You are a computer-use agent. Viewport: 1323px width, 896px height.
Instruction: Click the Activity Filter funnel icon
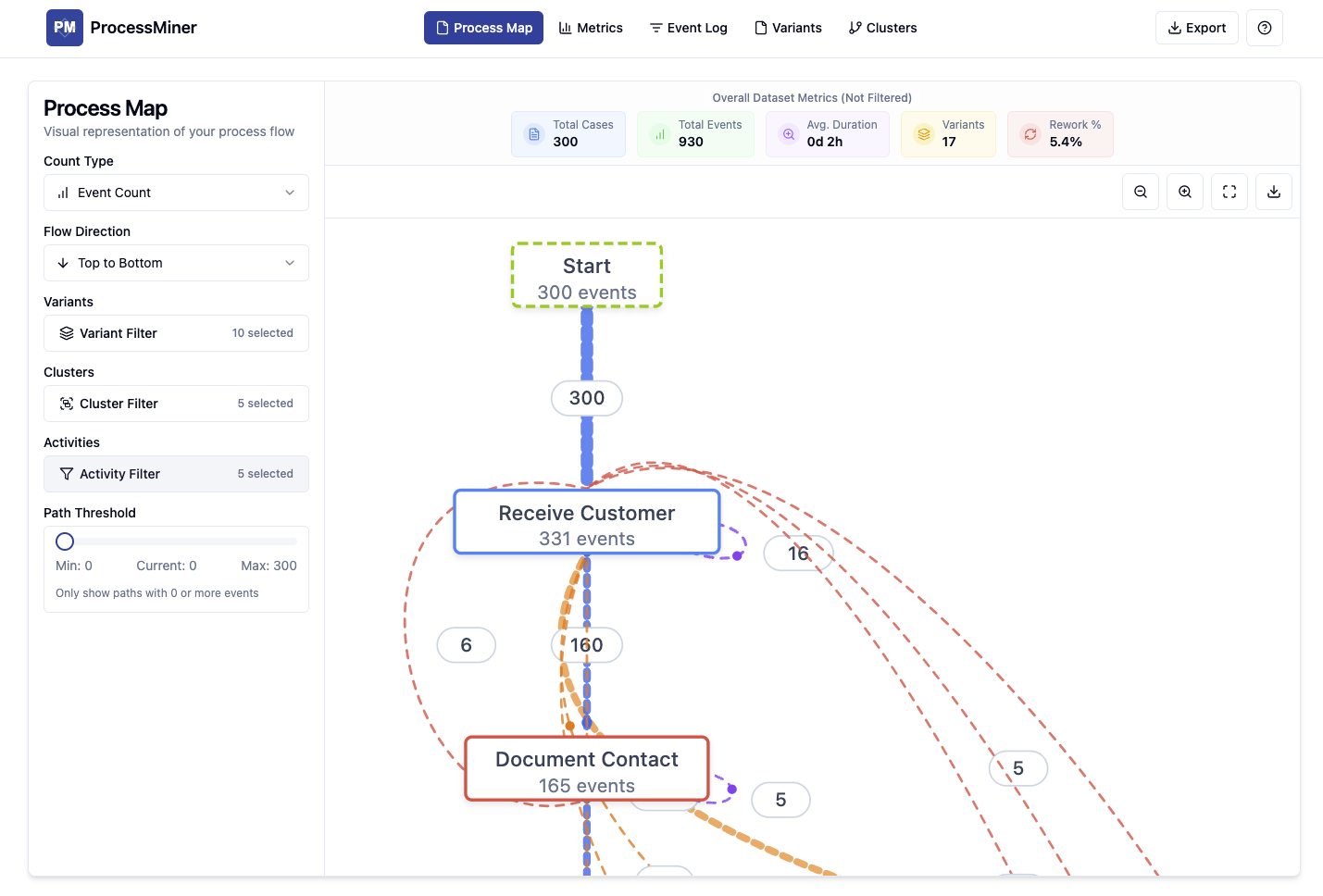67,474
